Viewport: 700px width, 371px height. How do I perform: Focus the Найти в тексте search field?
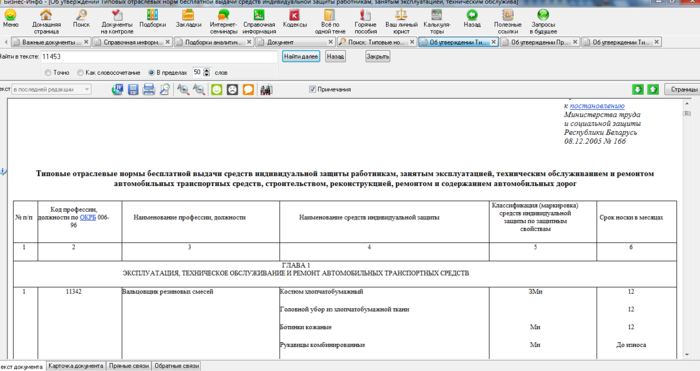(x=158, y=57)
